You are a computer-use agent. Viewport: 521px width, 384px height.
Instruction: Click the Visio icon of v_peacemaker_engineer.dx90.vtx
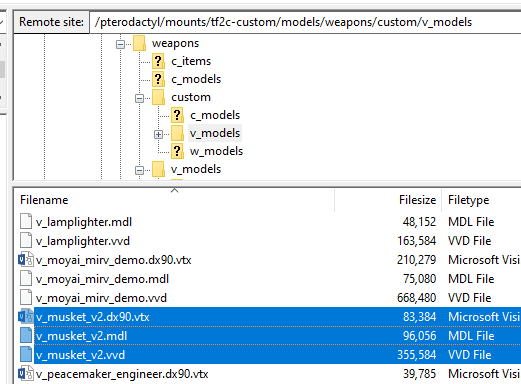click(26, 374)
